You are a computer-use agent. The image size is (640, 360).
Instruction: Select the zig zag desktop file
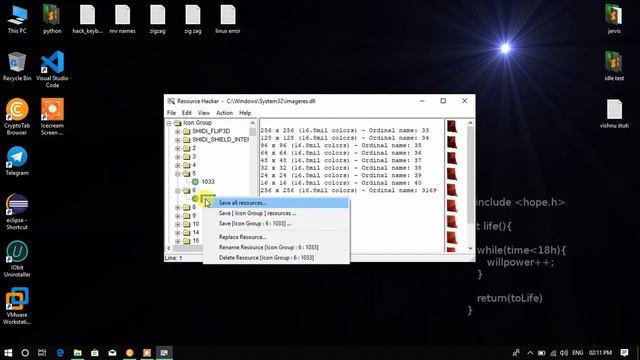(193, 19)
